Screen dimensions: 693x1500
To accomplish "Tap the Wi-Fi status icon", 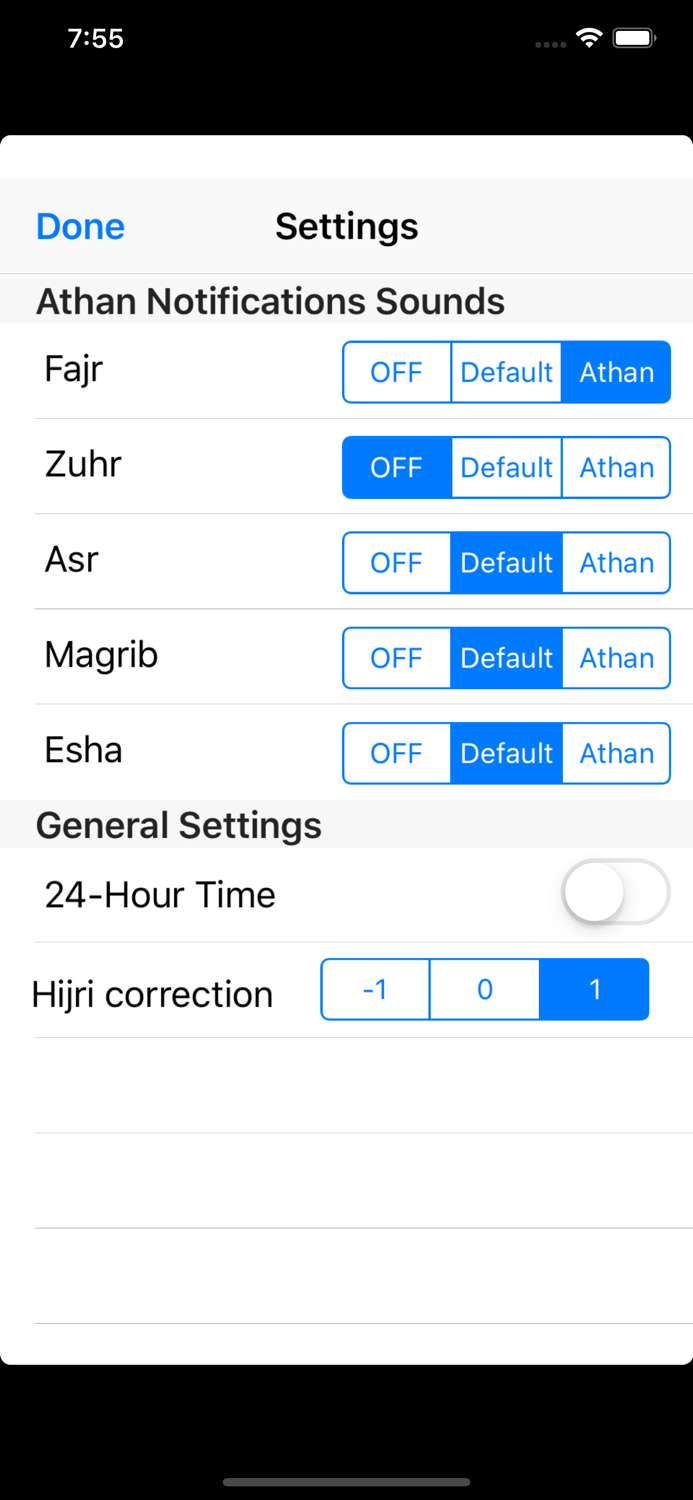I will tap(588, 37).
